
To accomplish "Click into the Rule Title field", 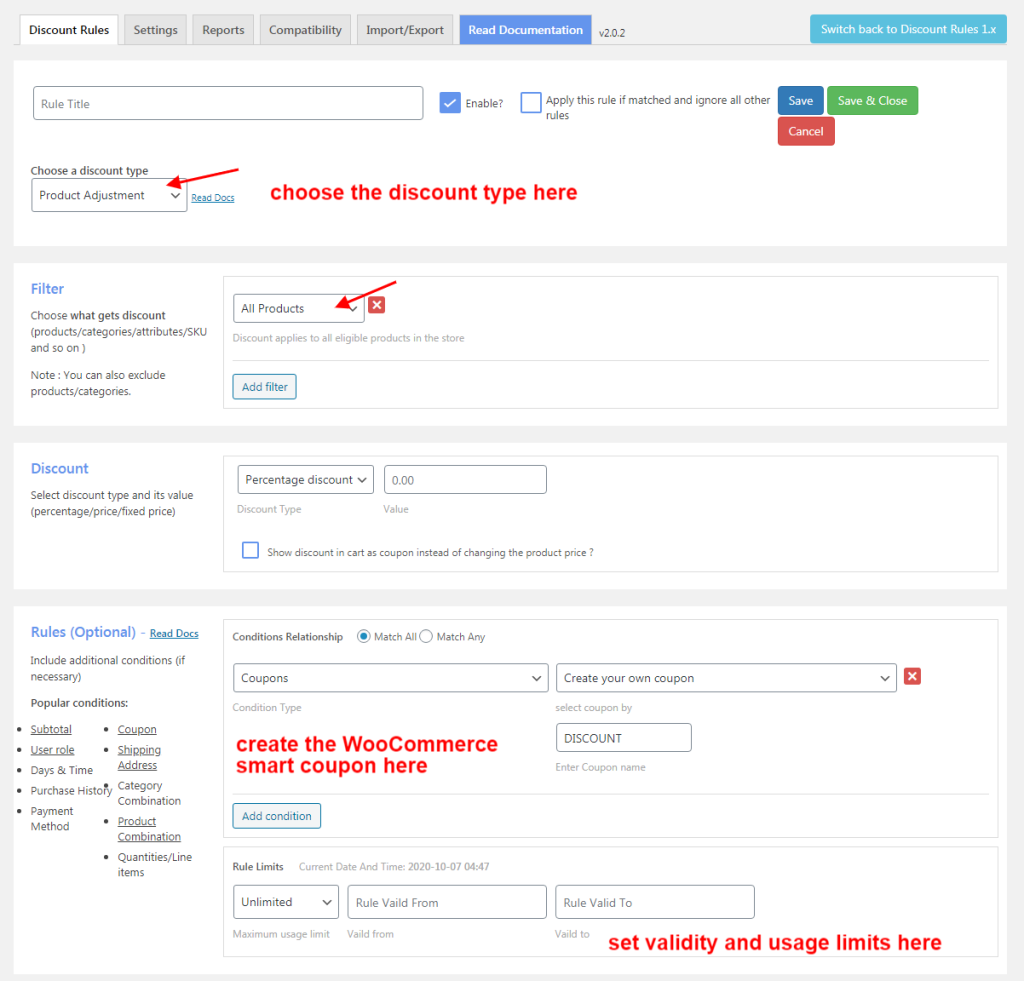I will (x=228, y=104).
